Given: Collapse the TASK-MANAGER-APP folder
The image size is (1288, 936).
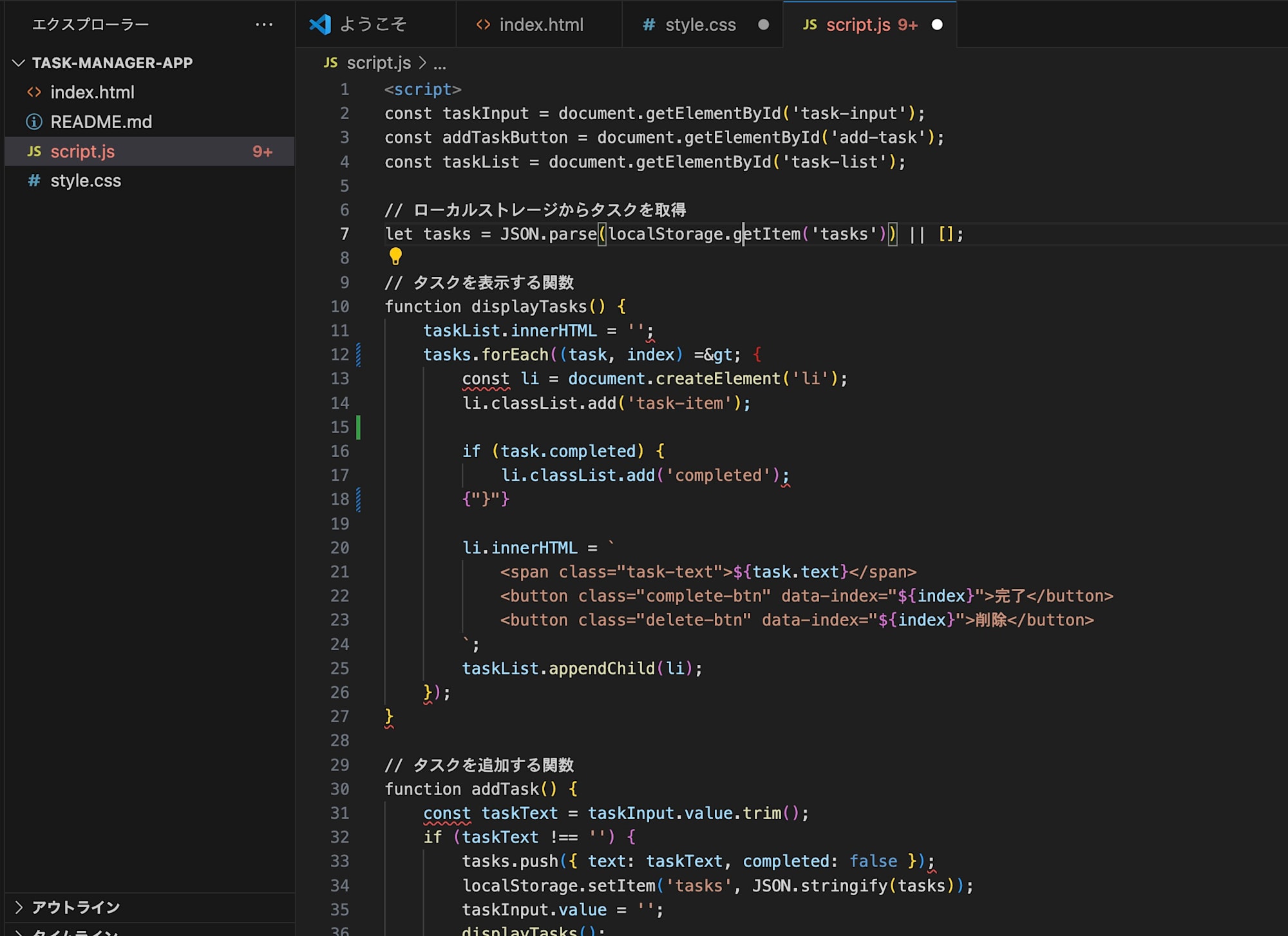Looking at the screenshot, I should (x=19, y=62).
